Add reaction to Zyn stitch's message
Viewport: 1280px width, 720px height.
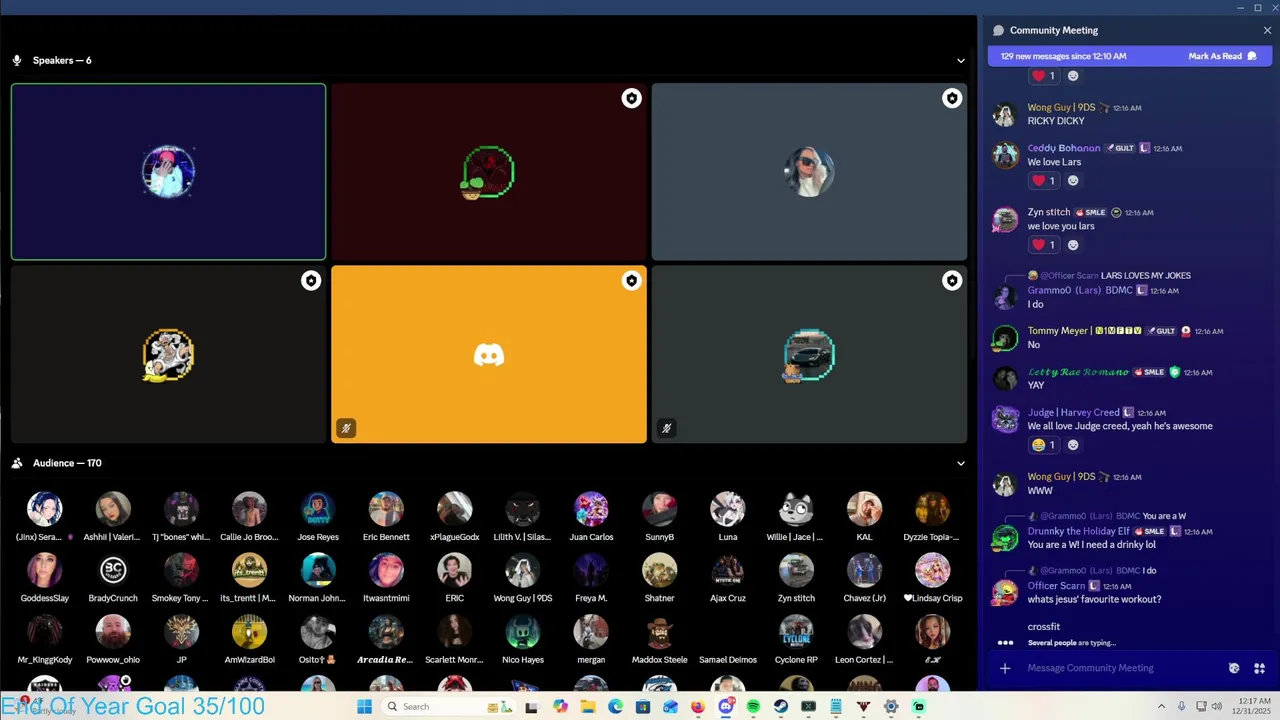point(1073,245)
